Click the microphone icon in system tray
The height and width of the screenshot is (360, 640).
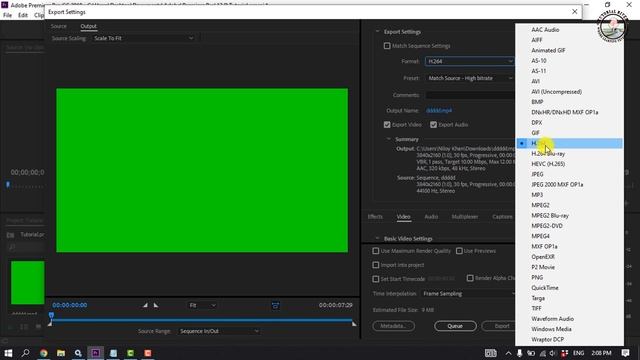[x=519, y=353]
